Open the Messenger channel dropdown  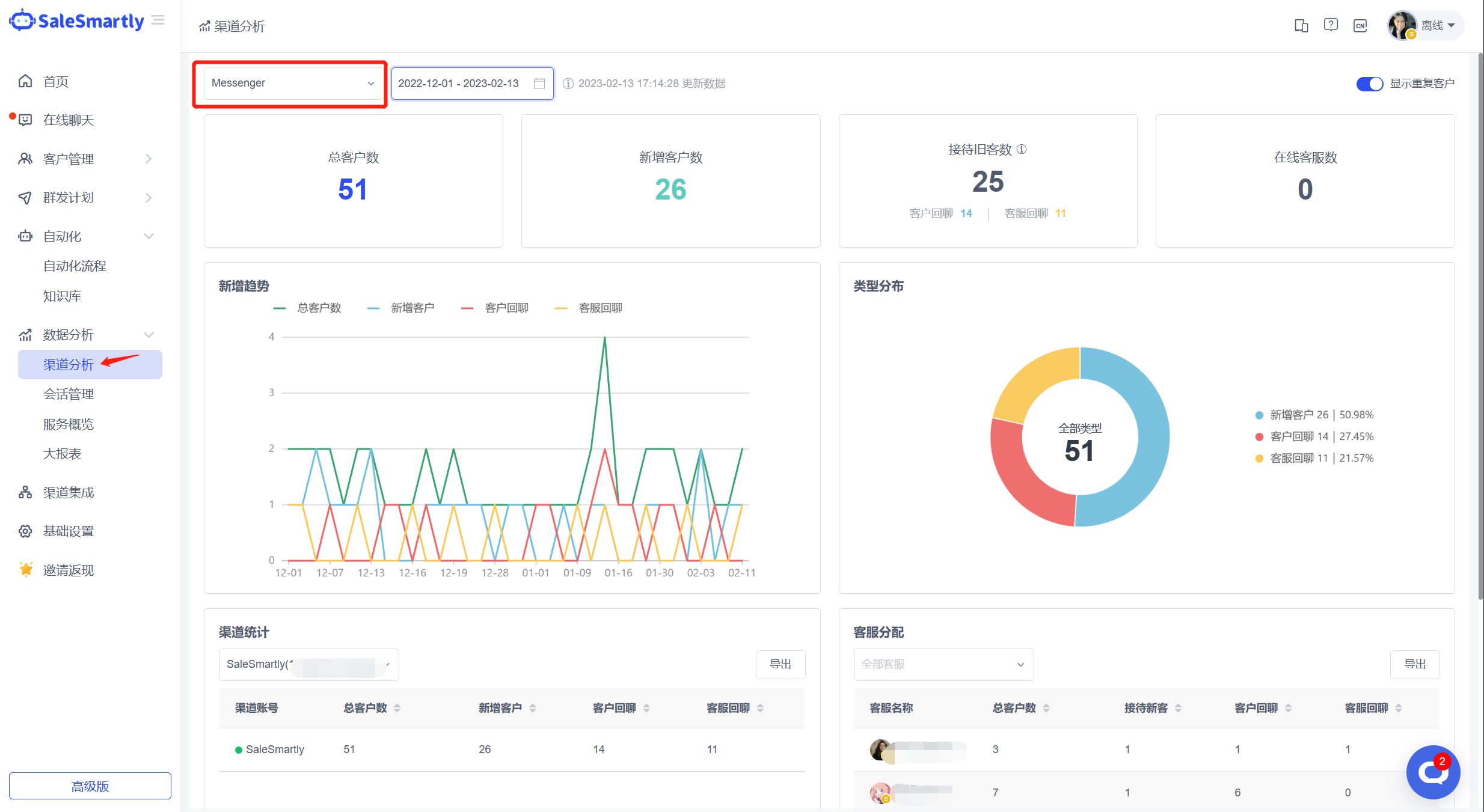[292, 83]
